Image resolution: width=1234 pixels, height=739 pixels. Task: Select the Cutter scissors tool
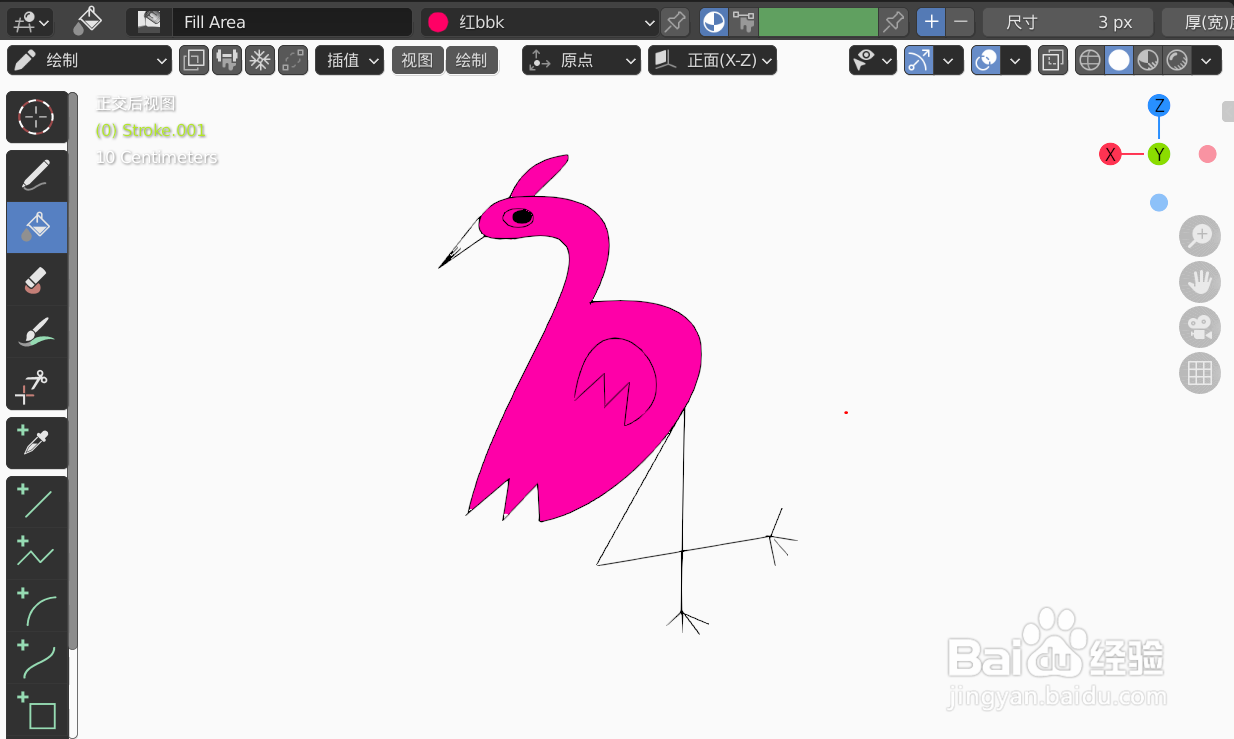click(x=37, y=384)
